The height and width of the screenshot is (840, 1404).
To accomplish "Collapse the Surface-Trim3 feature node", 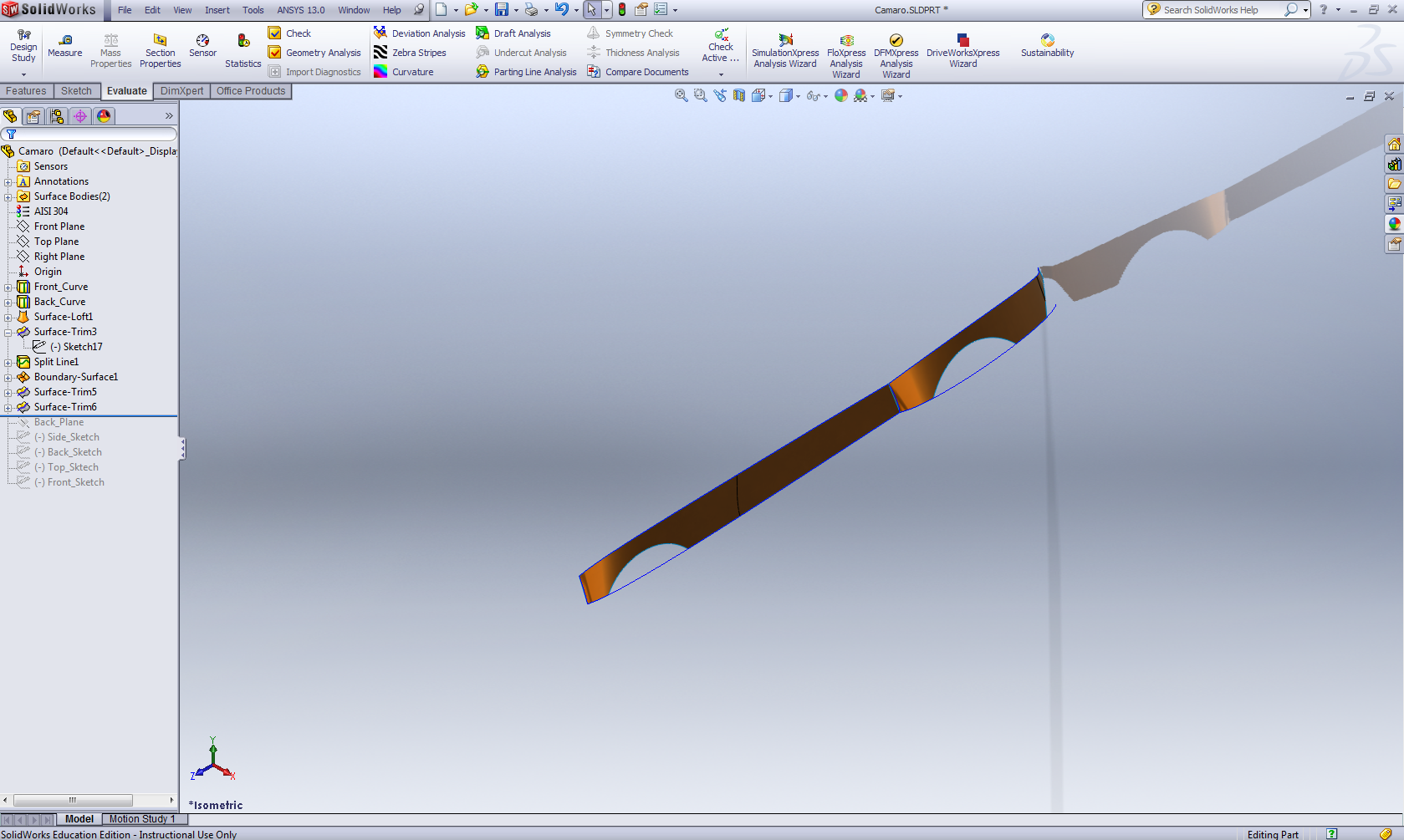I will pyautogui.click(x=8, y=333).
